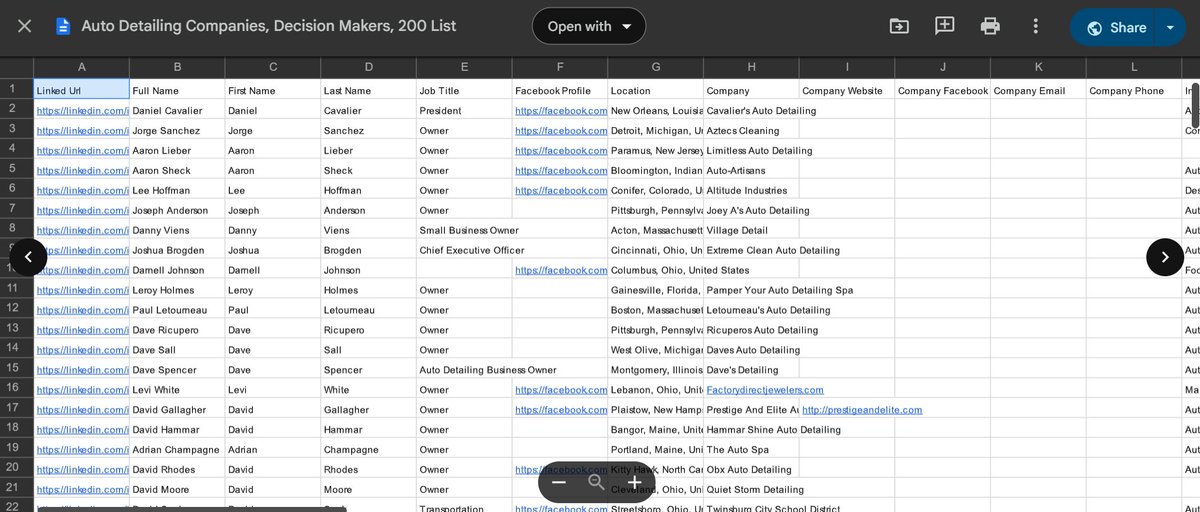The height and width of the screenshot is (512, 1200).
Task: Click the 'Letourneau' last name cell
Action: (x=368, y=310)
